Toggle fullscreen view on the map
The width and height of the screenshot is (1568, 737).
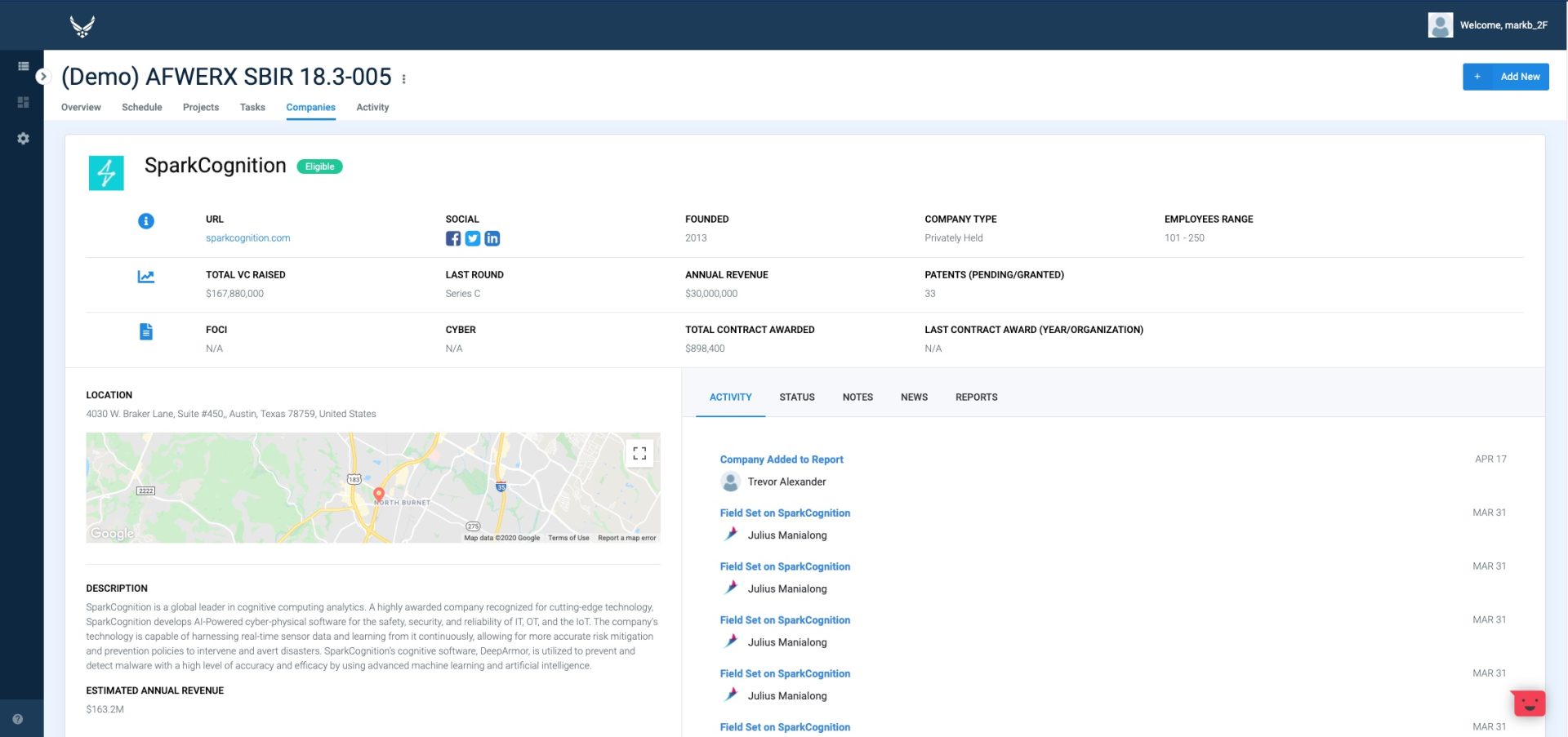(x=639, y=453)
